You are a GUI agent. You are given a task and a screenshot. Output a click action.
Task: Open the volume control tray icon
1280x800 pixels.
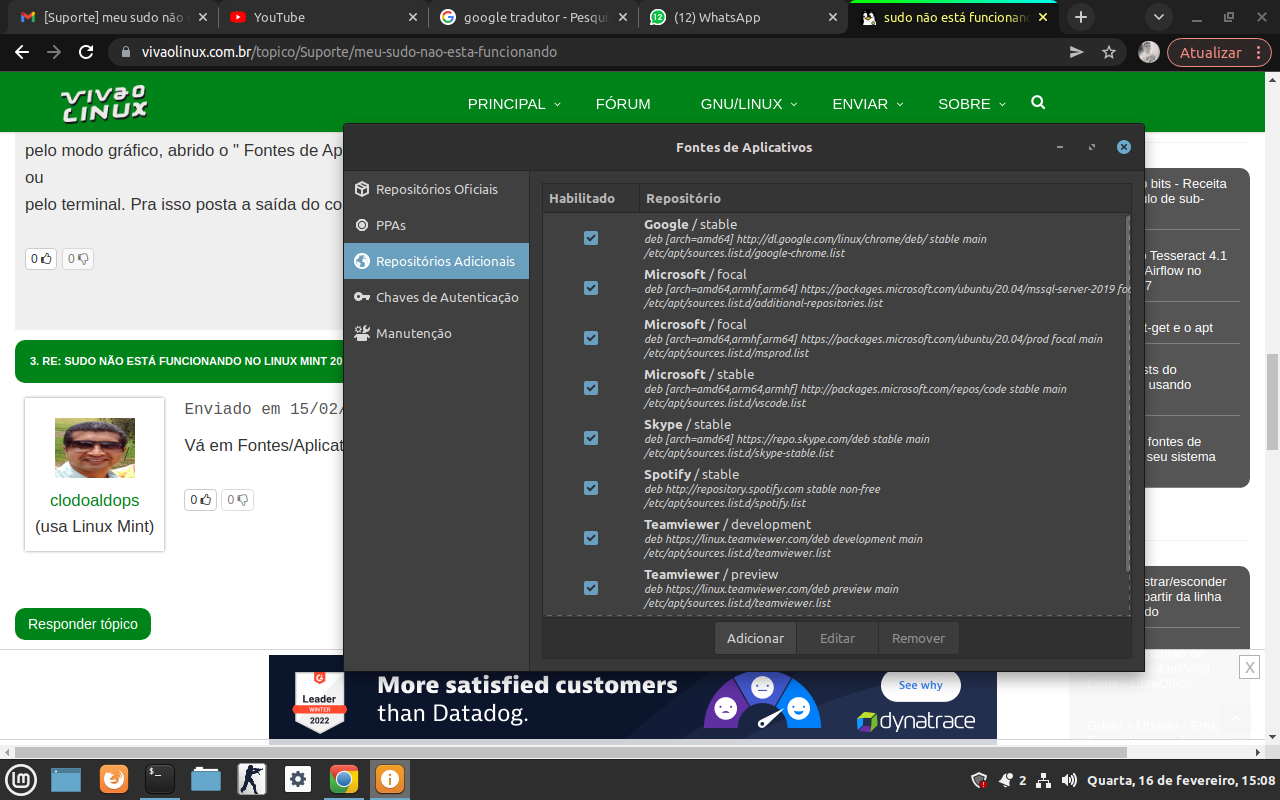tap(1069, 780)
